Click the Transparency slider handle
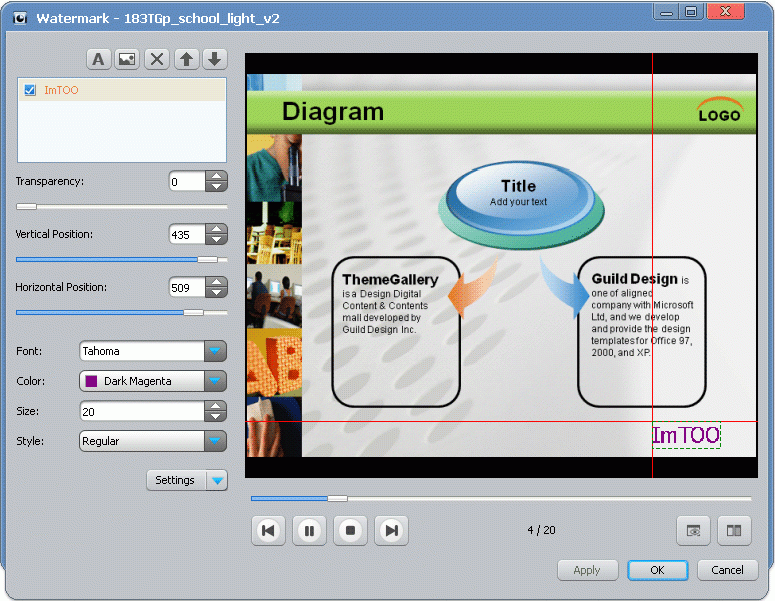775x601 pixels. [26, 207]
